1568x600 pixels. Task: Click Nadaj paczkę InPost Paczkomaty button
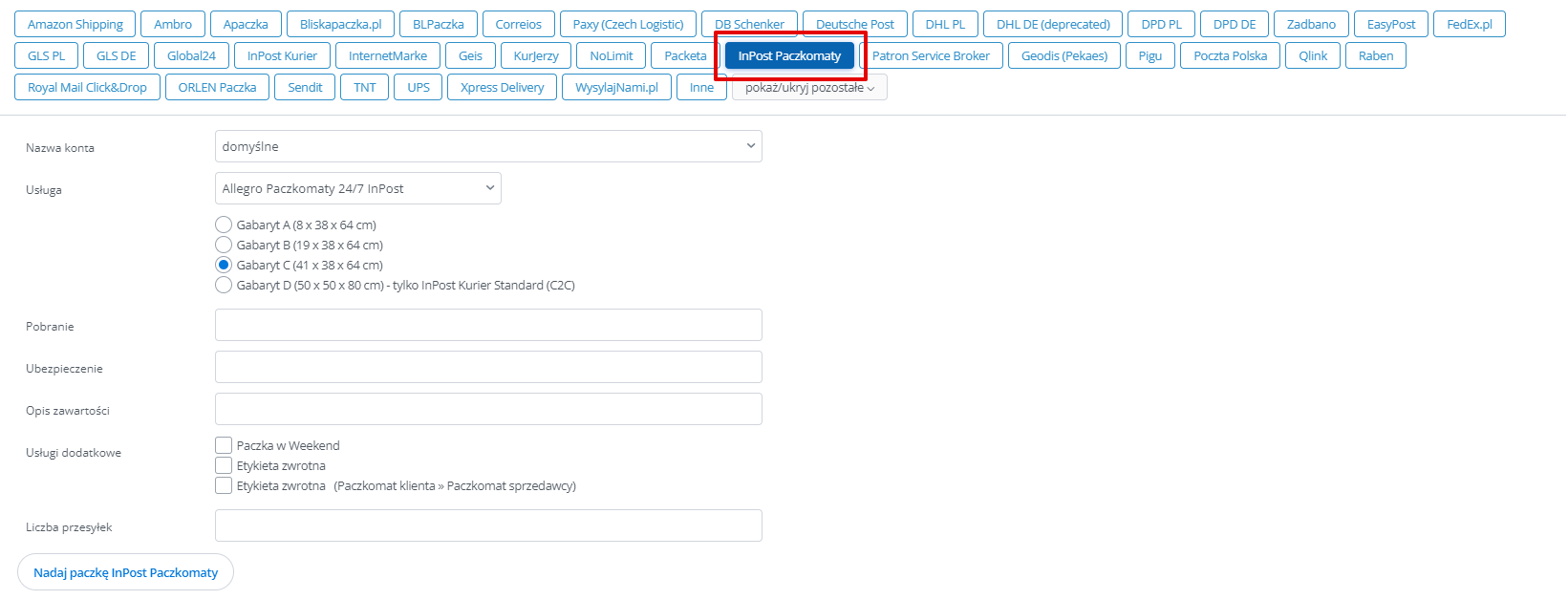(x=125, y=572)
